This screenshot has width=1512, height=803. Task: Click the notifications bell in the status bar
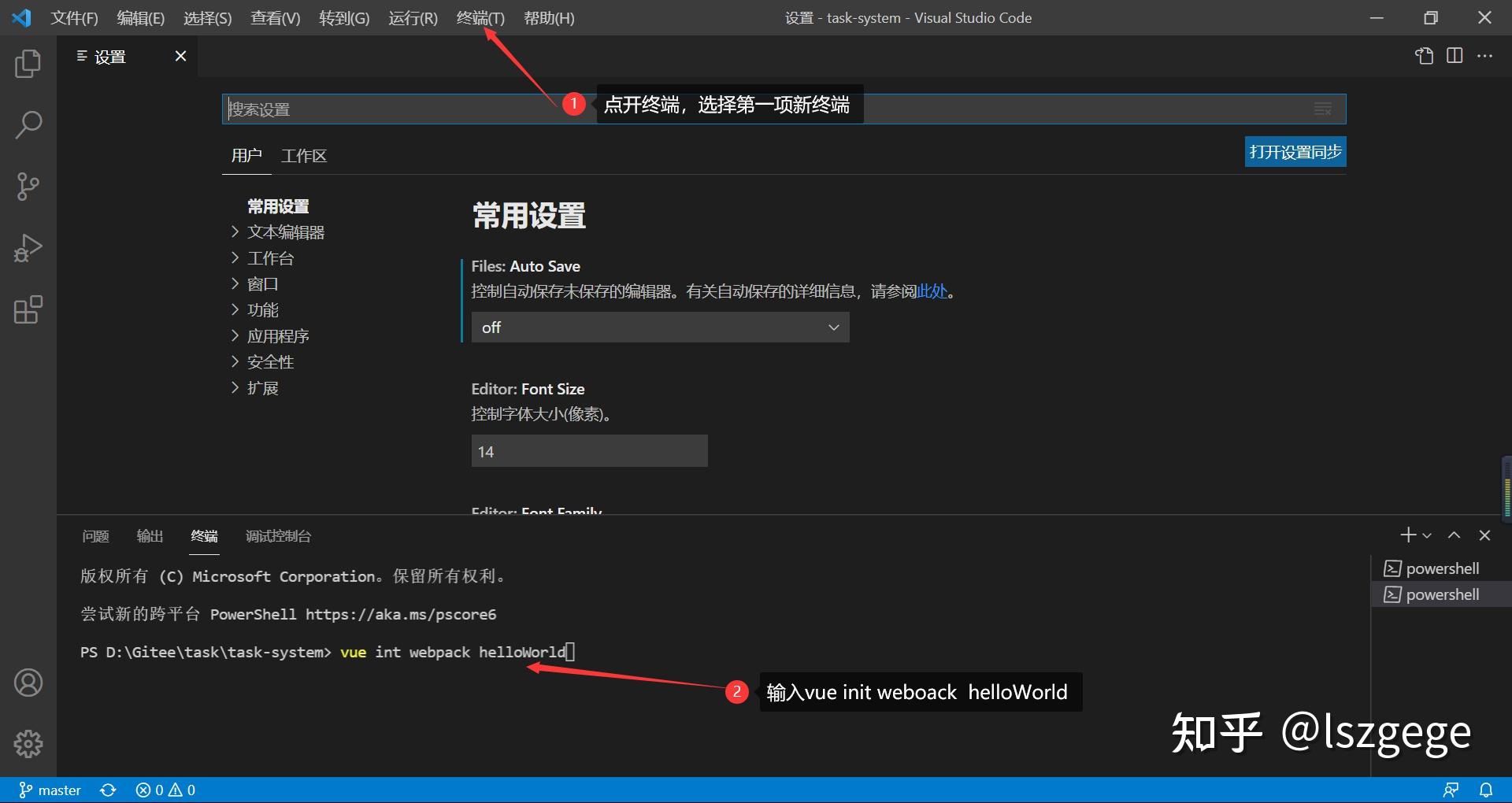(x=1485, y=790)
